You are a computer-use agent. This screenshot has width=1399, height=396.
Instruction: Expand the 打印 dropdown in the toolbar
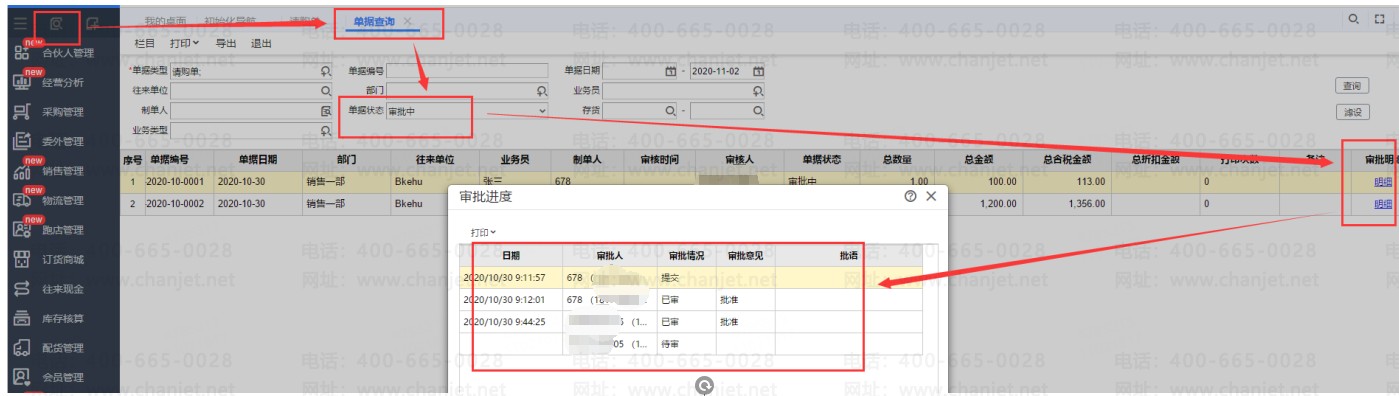pyautogui.click(x=185, y=43)
